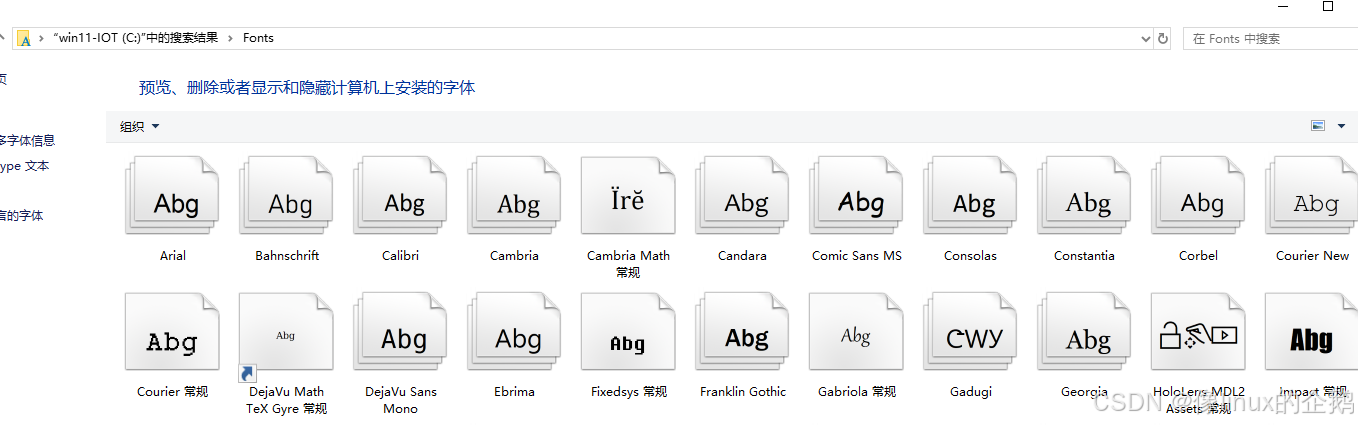Select the Constantia font icon
This screenshot has width=1358, height=425.
tap(1085, 196)
